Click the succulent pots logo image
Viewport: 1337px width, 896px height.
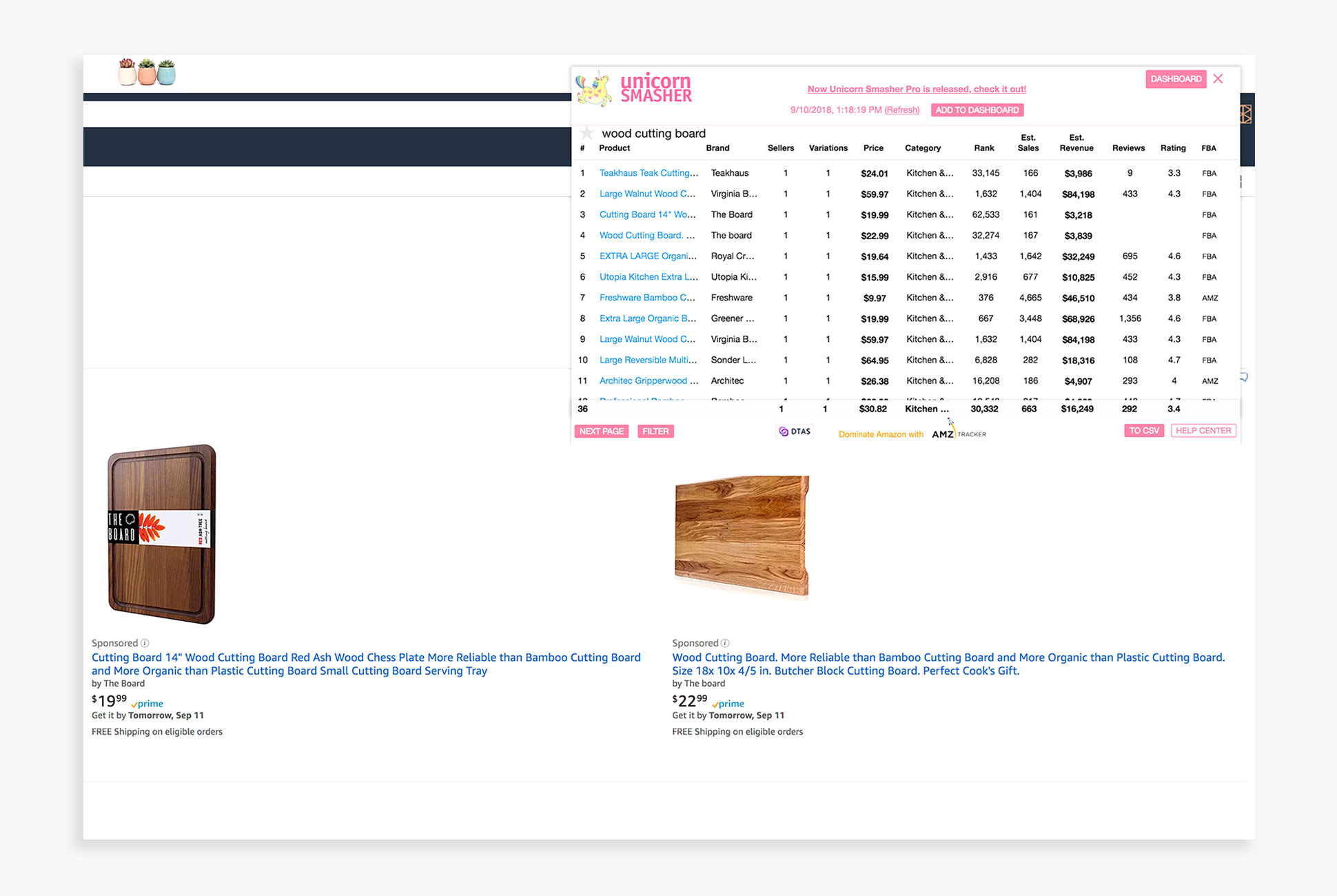click(147, 72)
